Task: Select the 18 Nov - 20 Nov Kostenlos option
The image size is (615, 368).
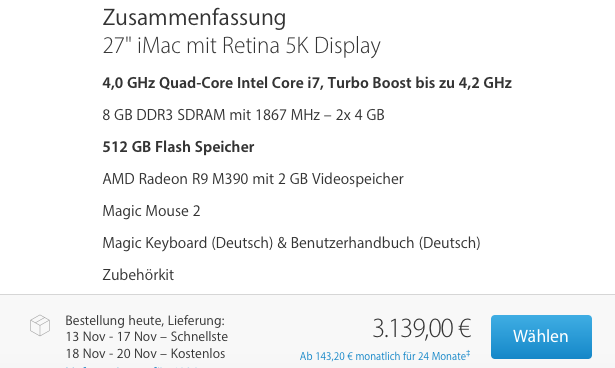Action: click(146, 353)
